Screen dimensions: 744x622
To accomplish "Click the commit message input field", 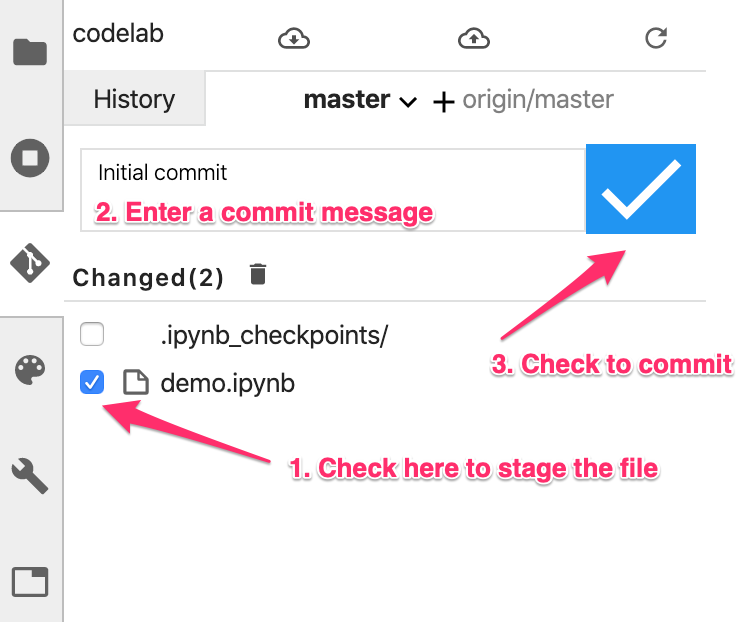I will click(x=332, y=173).
